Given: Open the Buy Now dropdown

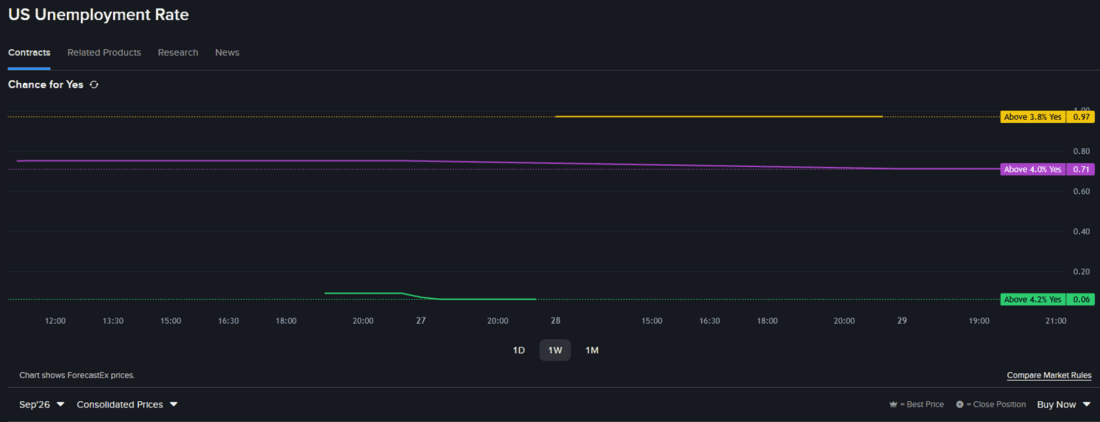Looking at the screenshot, I should pyautogui.click(x=1064, y=404).
